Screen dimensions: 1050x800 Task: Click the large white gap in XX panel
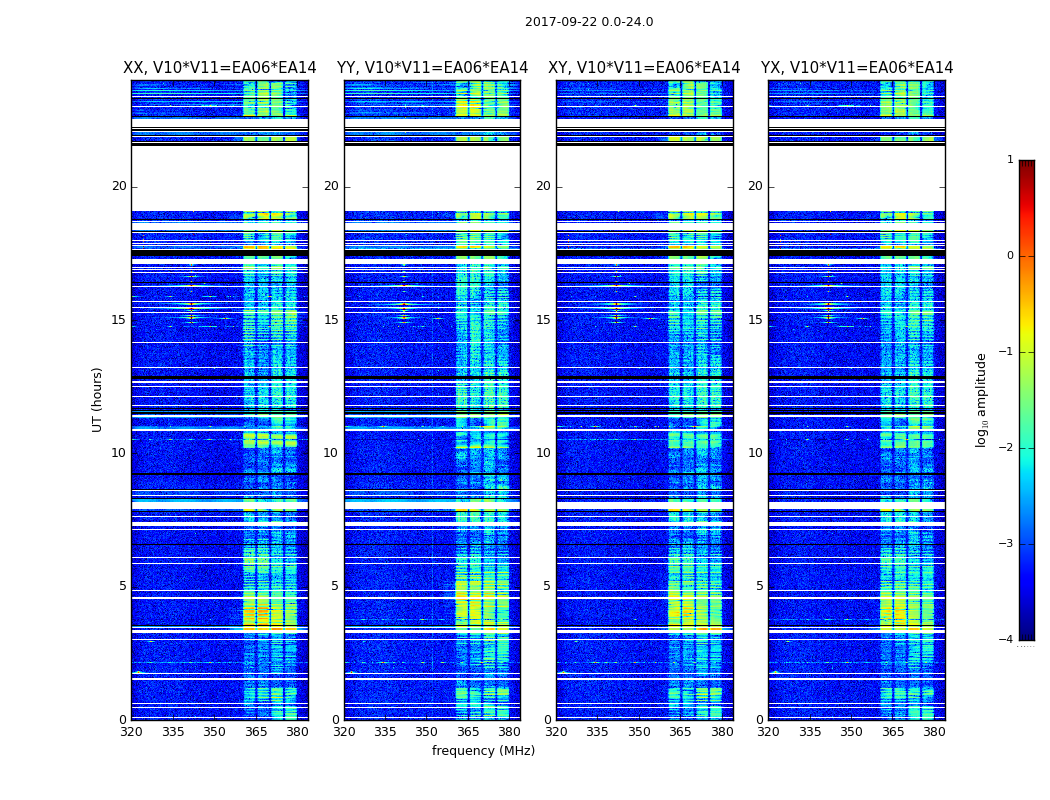pyautogui.click(x=219, y=178)
